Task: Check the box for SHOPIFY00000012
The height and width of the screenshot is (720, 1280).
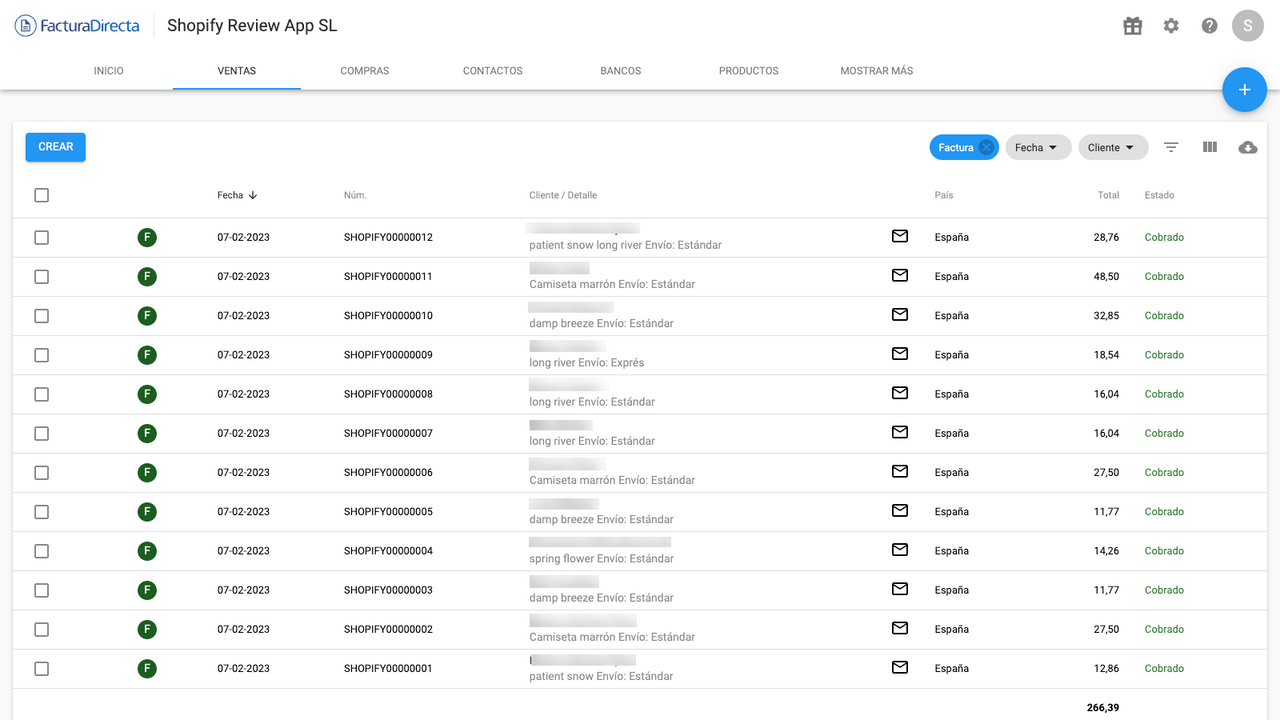Action: tap(41, 237)
